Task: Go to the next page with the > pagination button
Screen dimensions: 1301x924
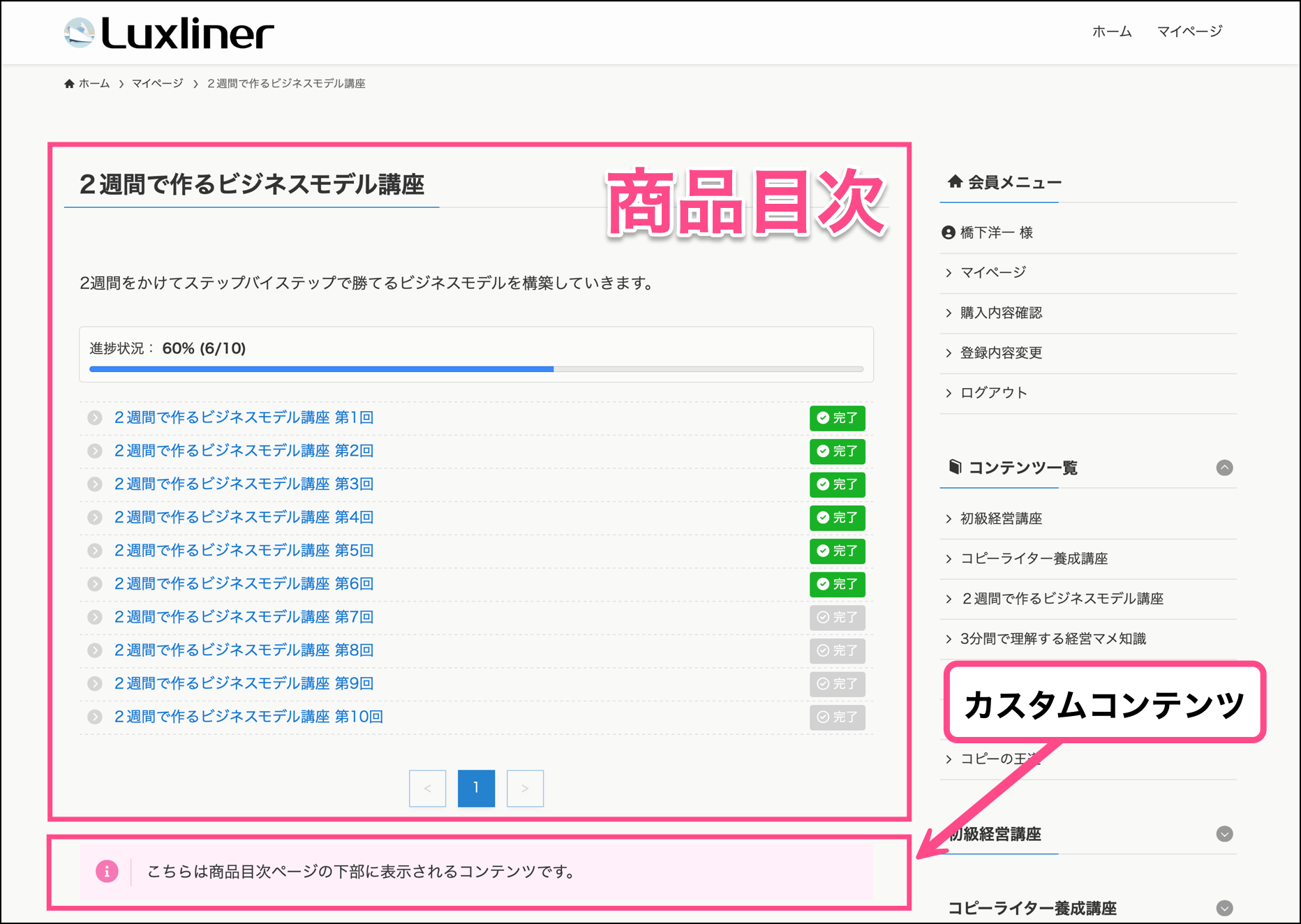Action: pos(525,789)
